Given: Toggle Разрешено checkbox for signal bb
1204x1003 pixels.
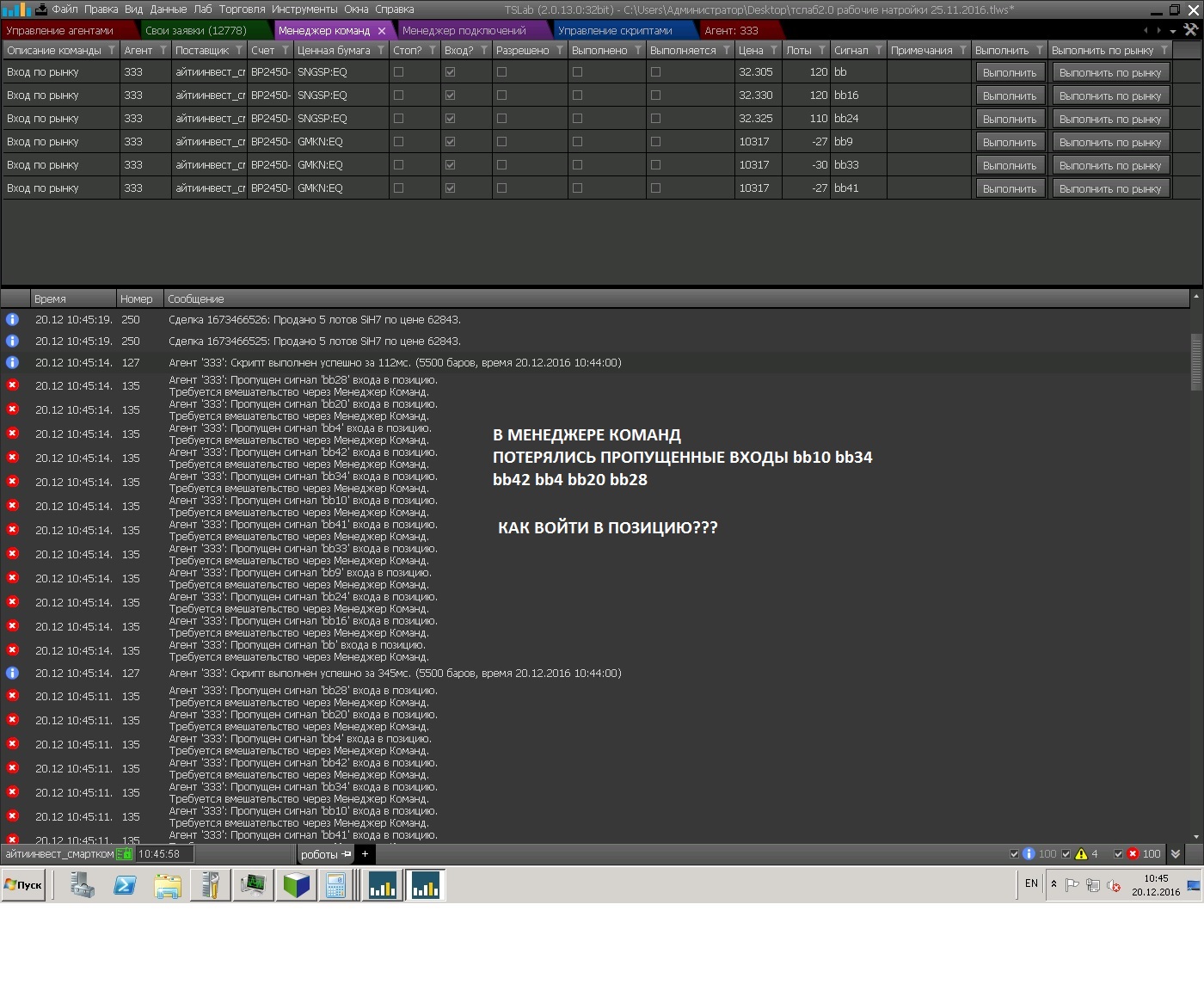Looking at the screenshot, I should (x=502, y=72).
